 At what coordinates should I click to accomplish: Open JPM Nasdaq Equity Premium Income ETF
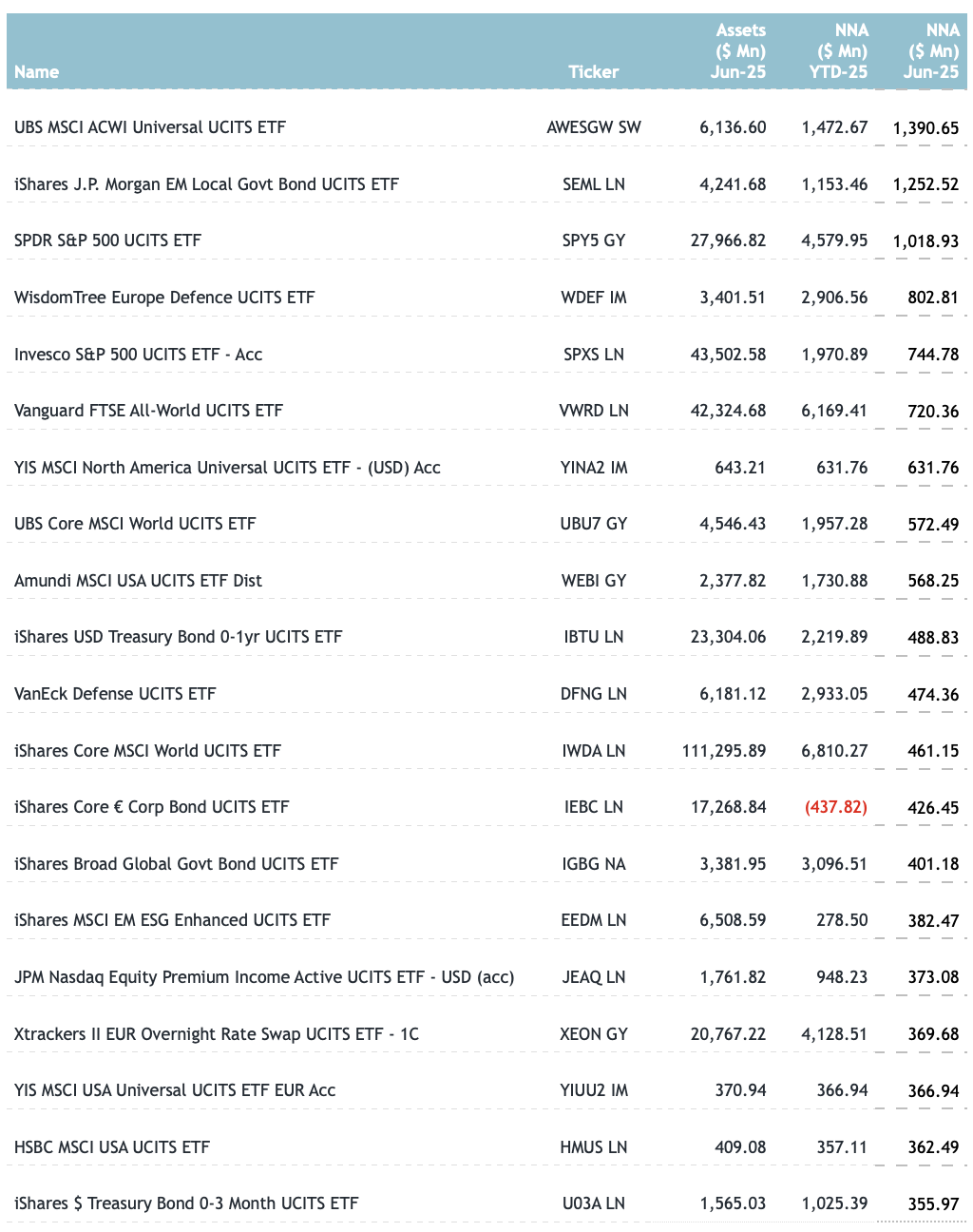pos(264,977)
